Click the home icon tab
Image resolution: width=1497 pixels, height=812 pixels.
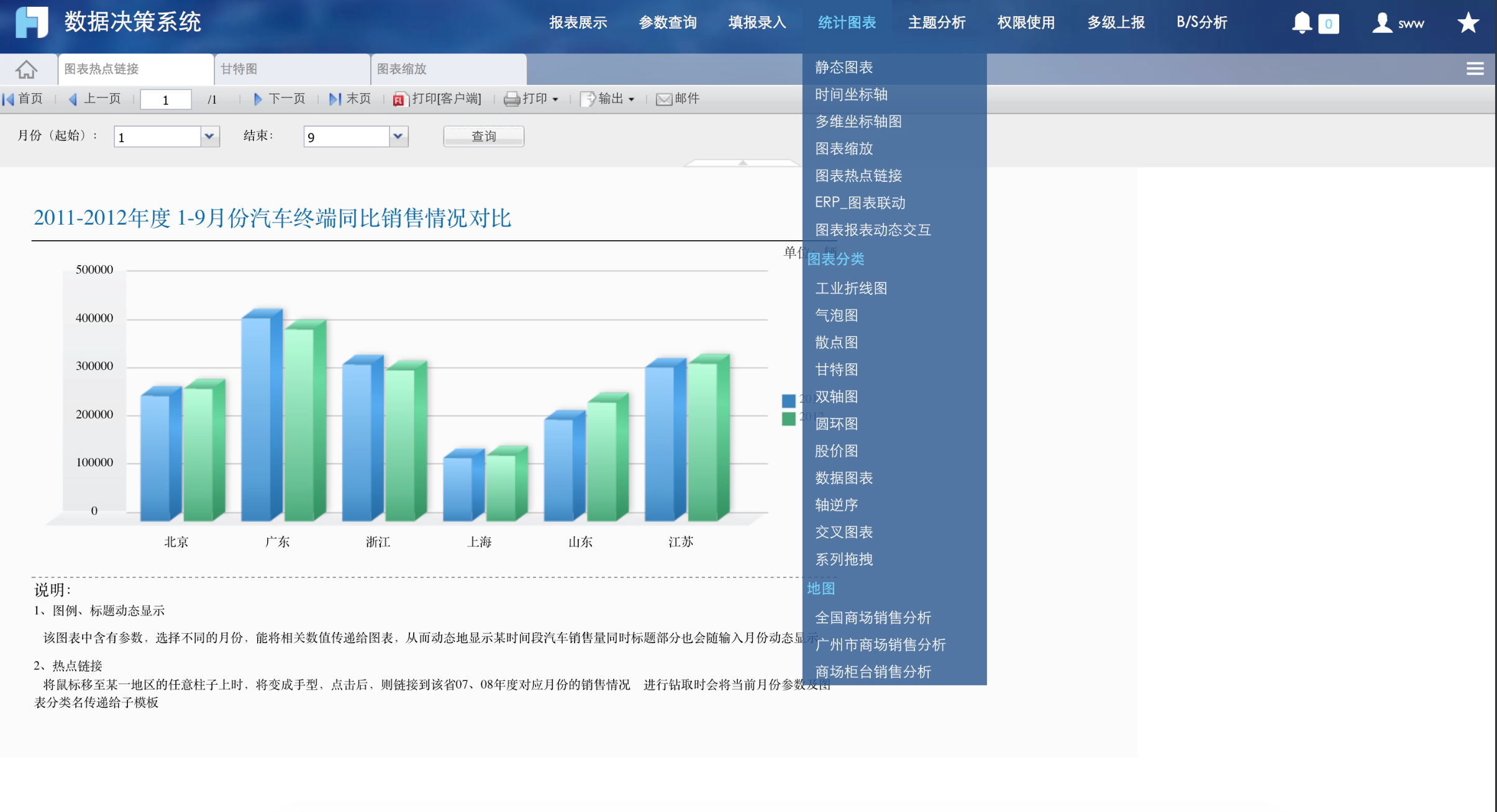coord(26,69)
